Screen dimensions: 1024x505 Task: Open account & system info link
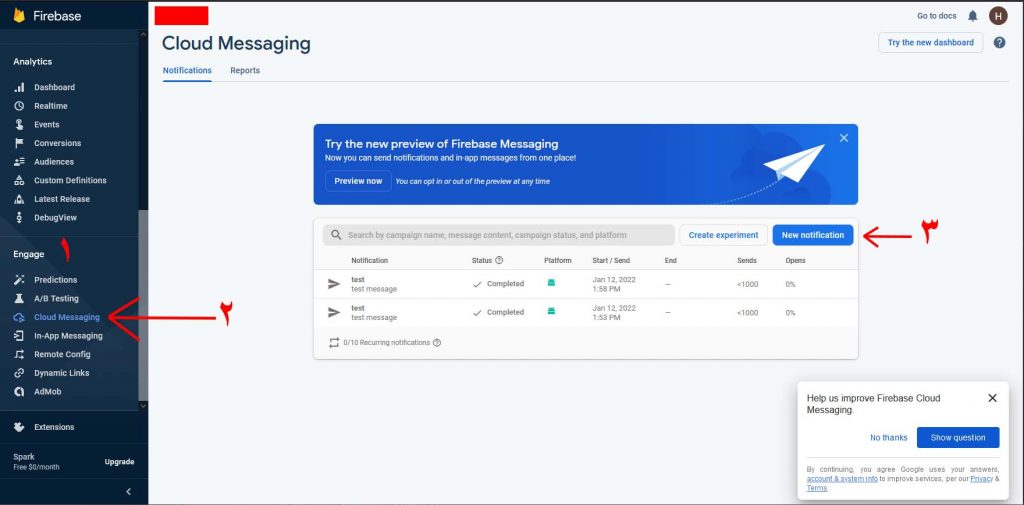842,479
